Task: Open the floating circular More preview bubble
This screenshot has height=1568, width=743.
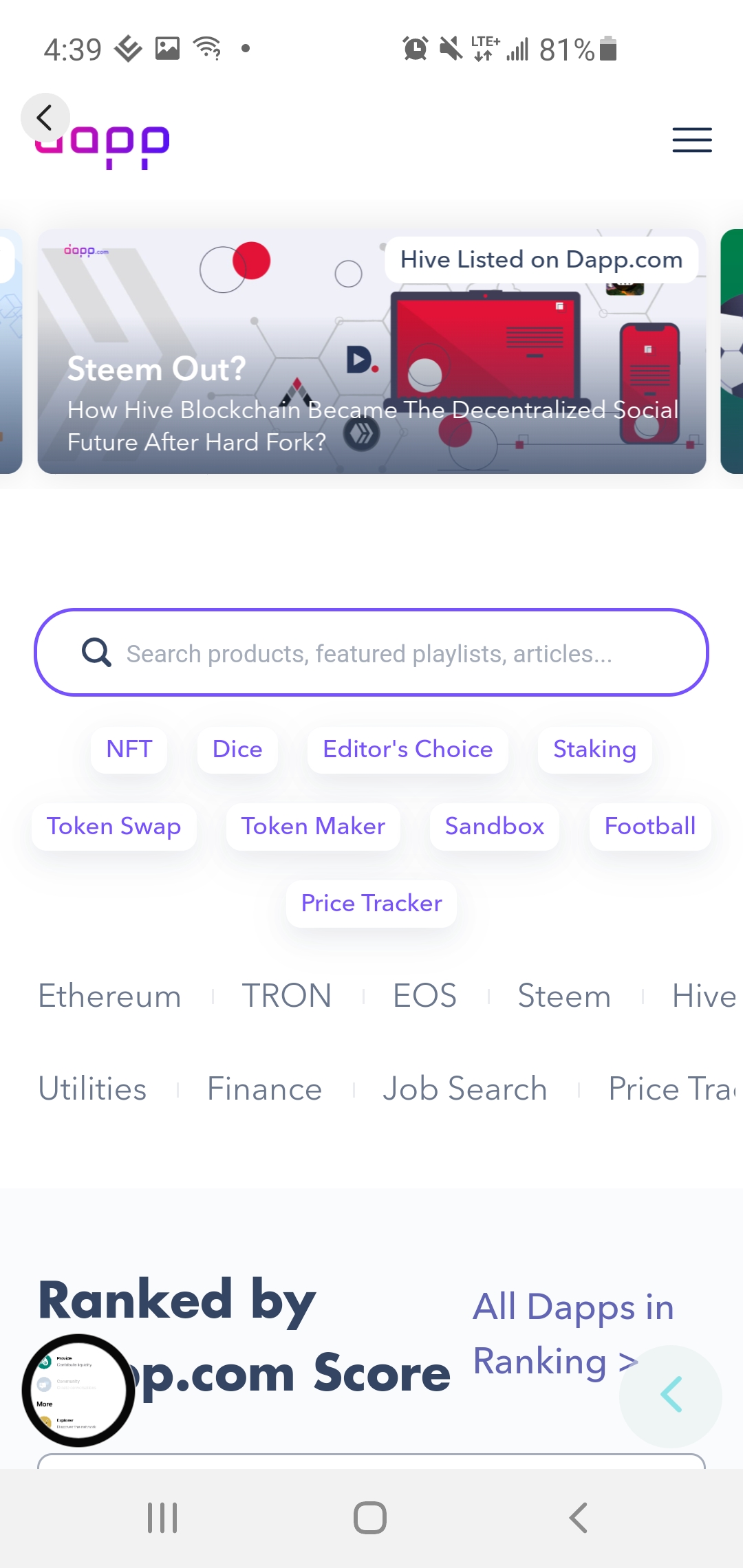Action: (x=78, y=1390)
